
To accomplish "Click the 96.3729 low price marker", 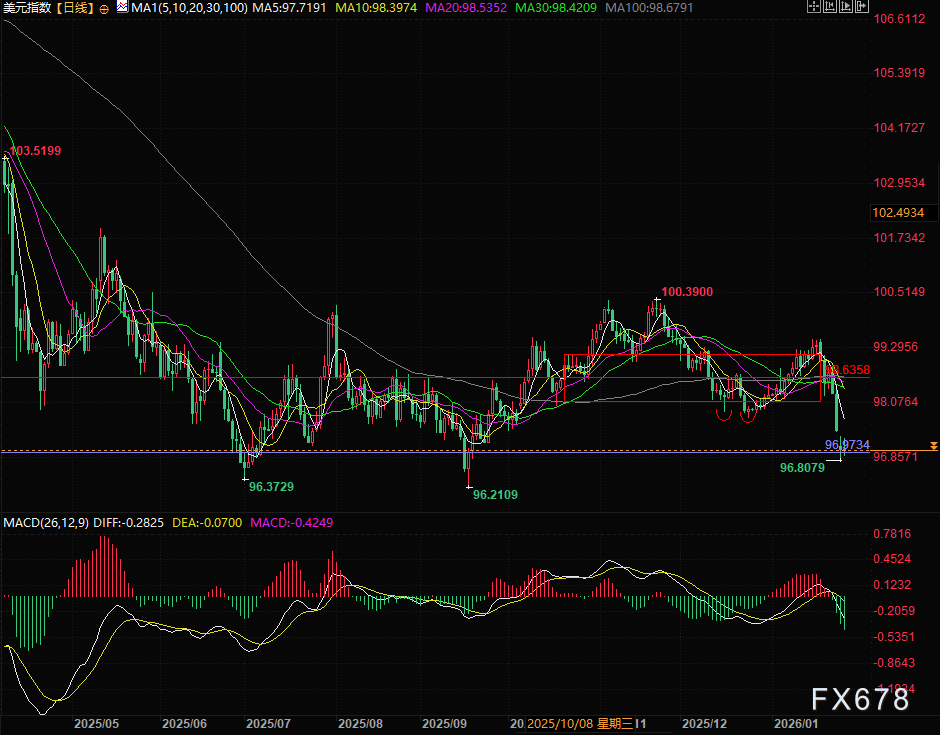I will point(270,486).
